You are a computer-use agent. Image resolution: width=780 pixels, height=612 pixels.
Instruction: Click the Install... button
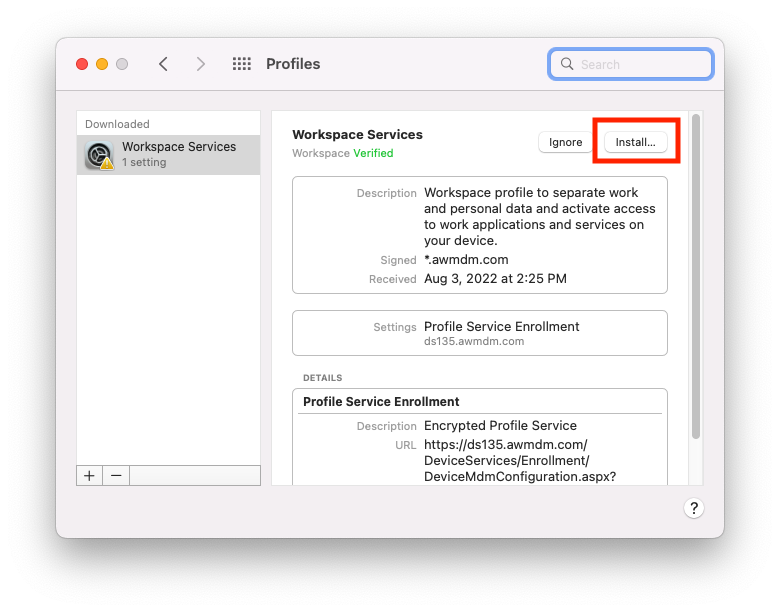(x=635, y=142)
